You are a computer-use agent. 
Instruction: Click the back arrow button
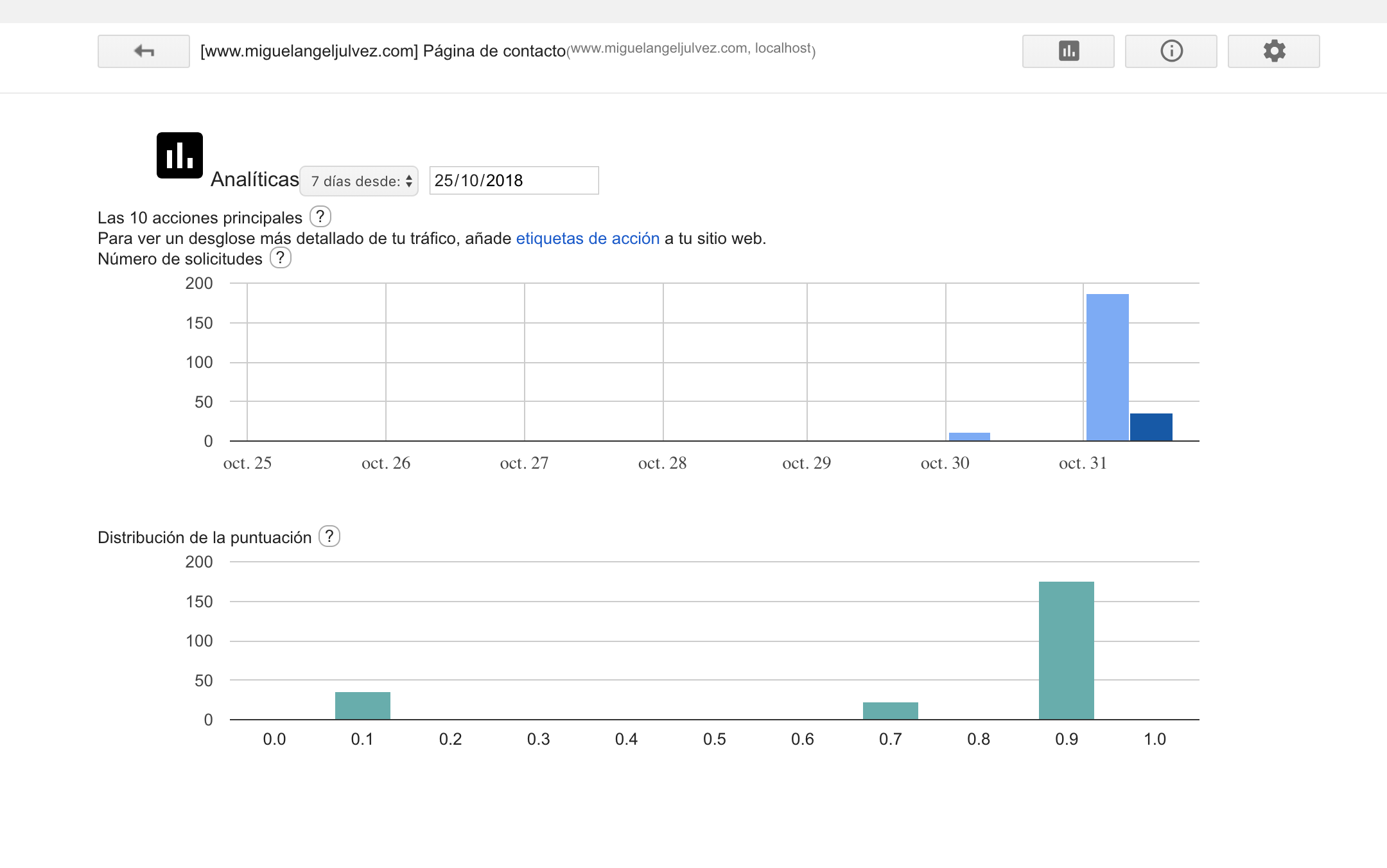pyautogui.click(x=143, y=51)
